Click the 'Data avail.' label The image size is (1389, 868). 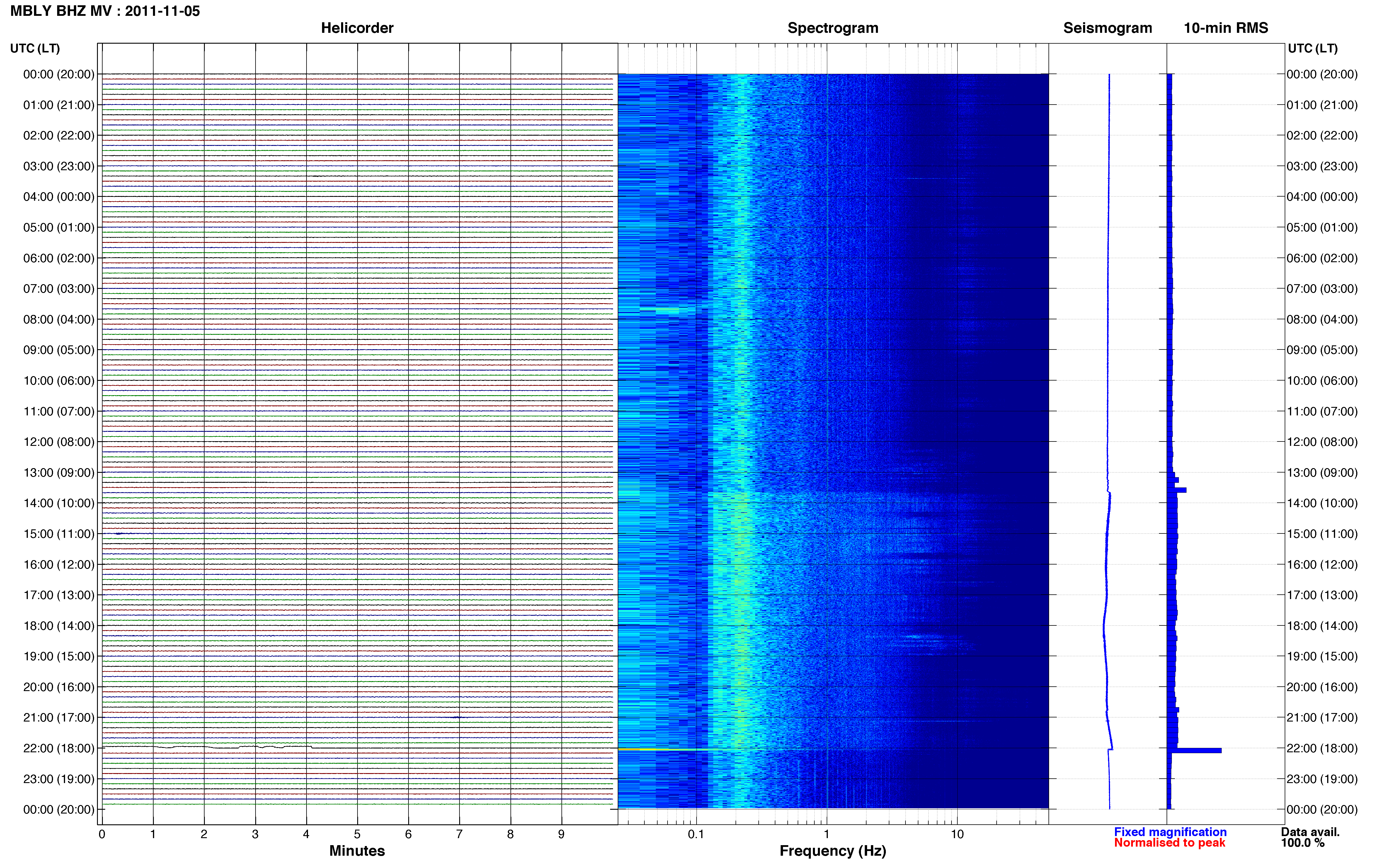(x=1310, y=832)
